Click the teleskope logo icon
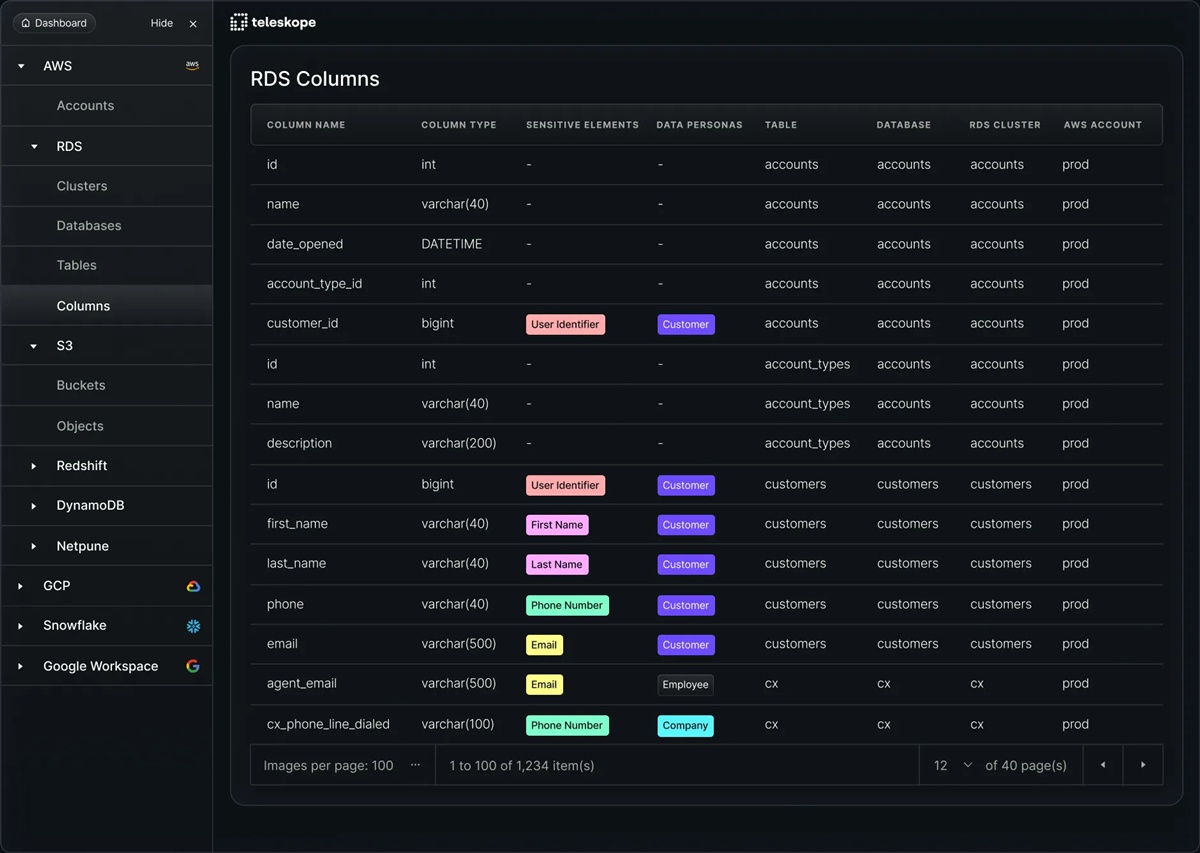Image resolution: width=1200 pixels, height=853 pixels. click(239, 22)
